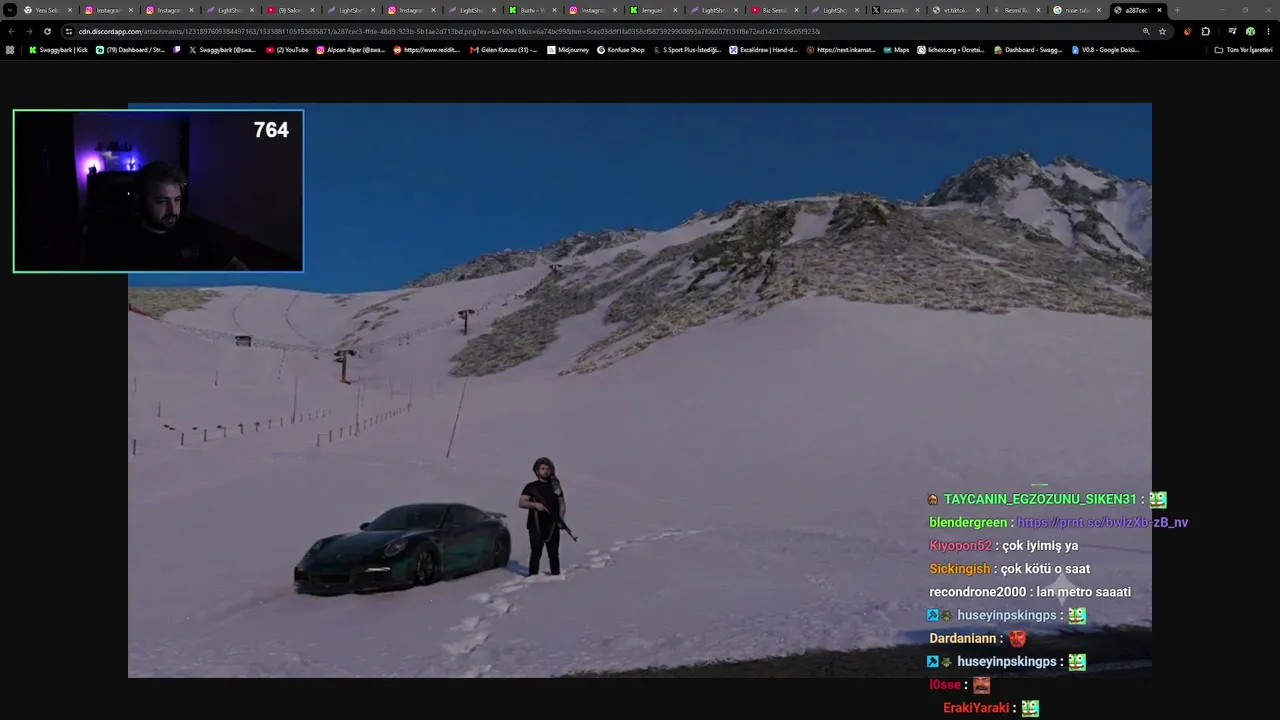Close the x.com tab

pyautogui.click(x=917, y=10)
